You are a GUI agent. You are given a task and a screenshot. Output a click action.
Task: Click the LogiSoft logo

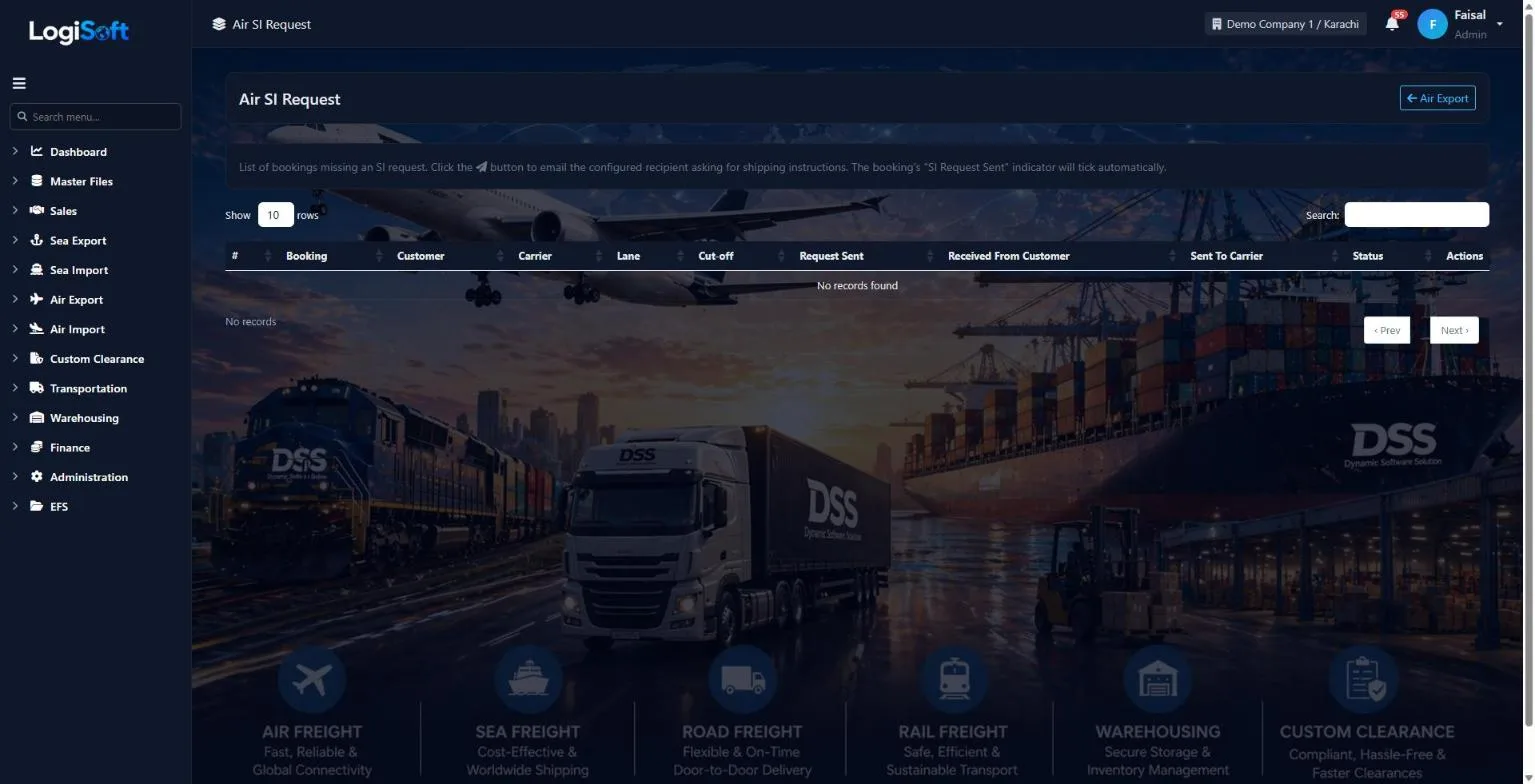point(79,31)
